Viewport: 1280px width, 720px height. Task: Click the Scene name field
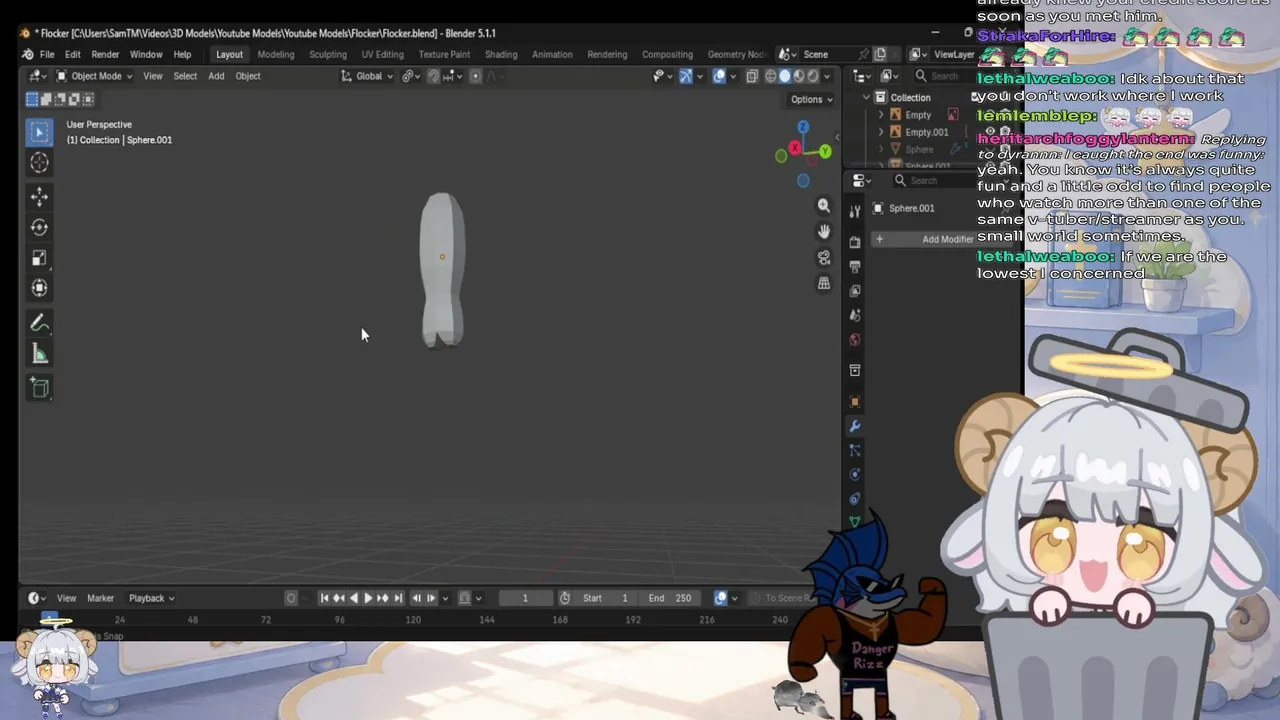click(830, 54)
